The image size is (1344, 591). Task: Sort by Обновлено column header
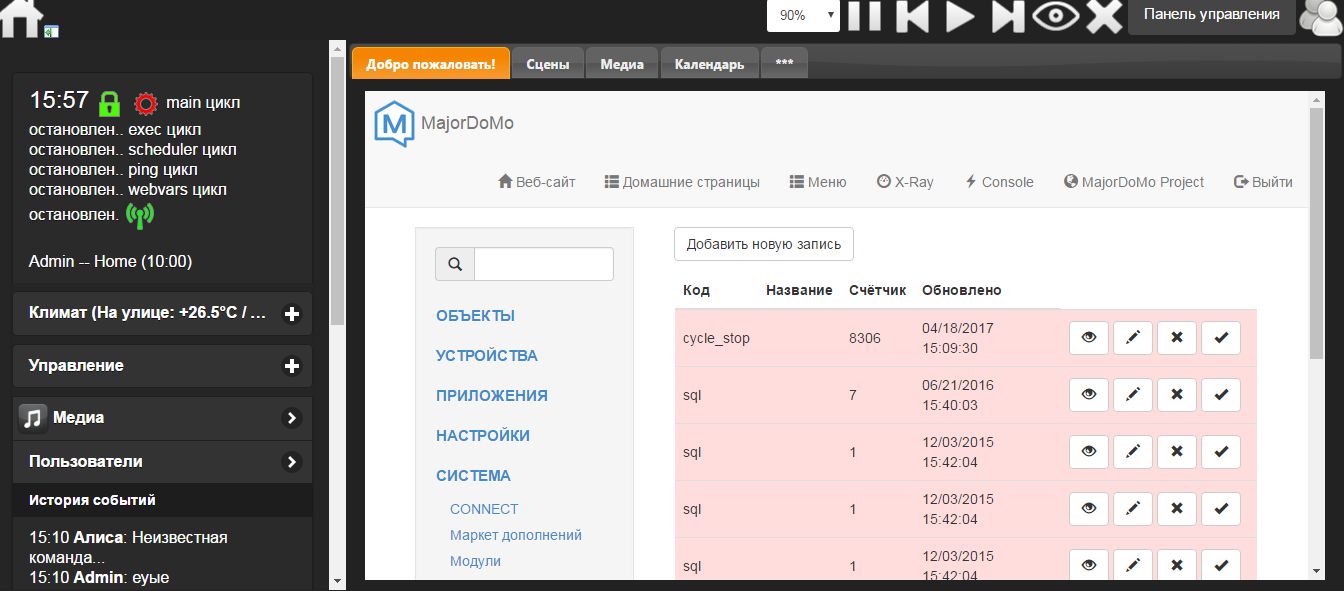[961, 290]
